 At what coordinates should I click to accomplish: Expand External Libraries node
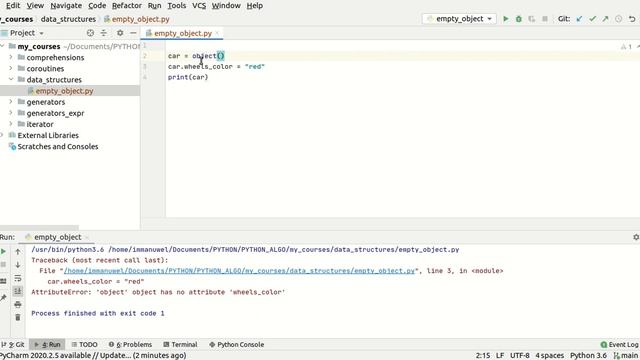[x=2, y=135]
